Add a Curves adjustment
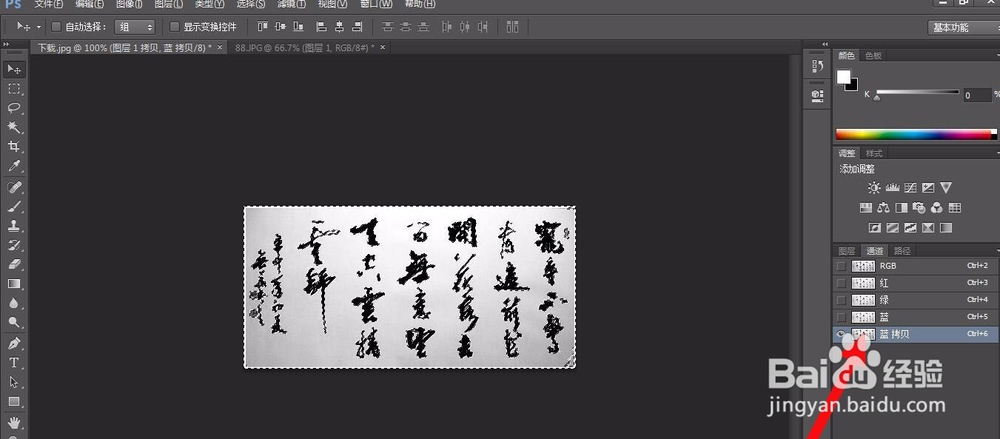This screenshot has width=1000, height=439. (910, 188)
